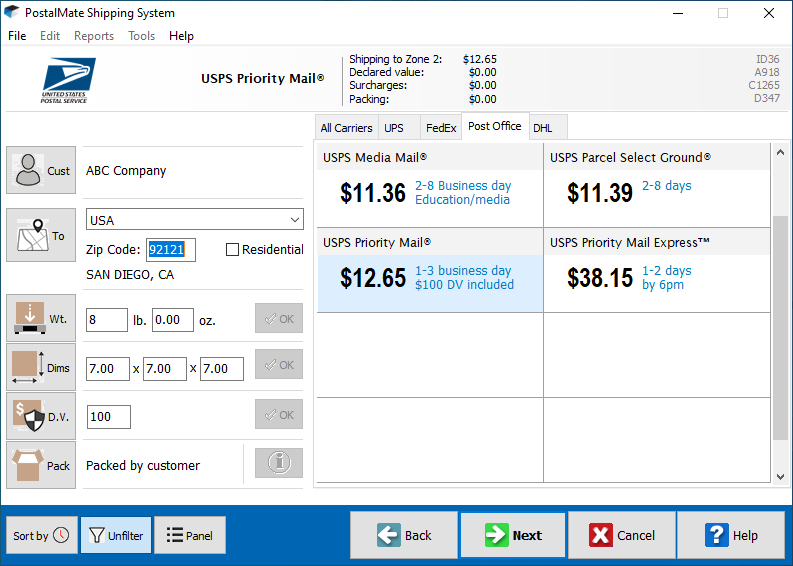
Task: Open the Pack box packing icon button
Action: (x=41, y=465)
